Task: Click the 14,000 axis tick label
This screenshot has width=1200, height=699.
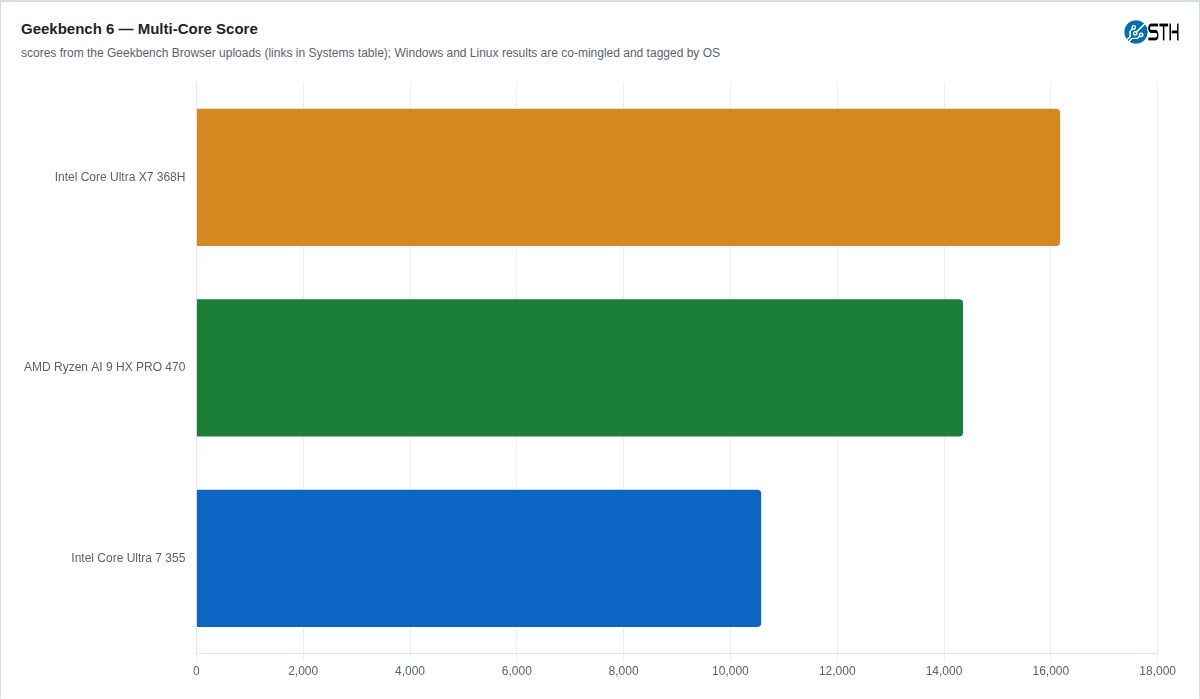Action: click(x=944, y=670)
